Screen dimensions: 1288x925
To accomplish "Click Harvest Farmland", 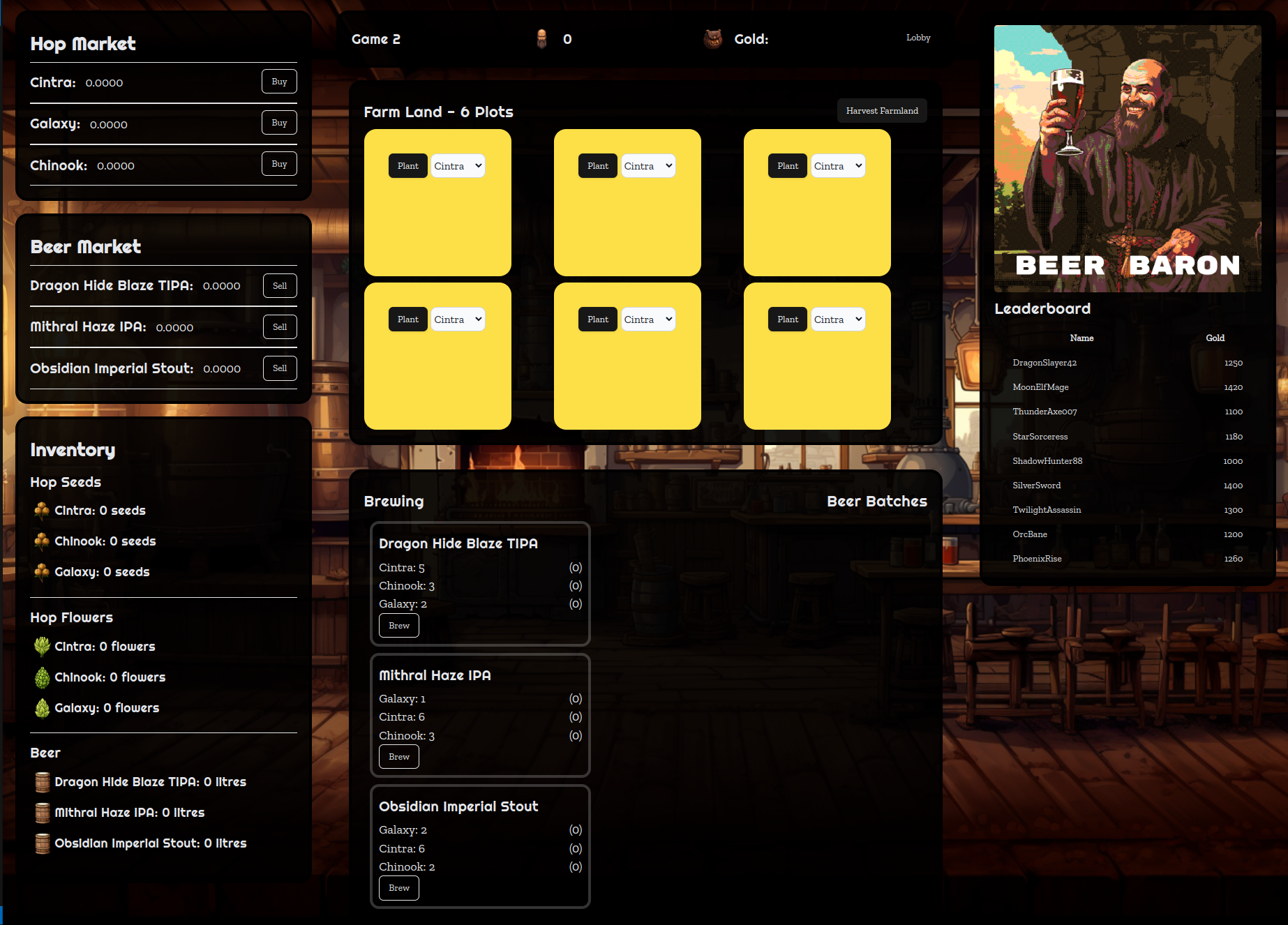I will 881,110.
